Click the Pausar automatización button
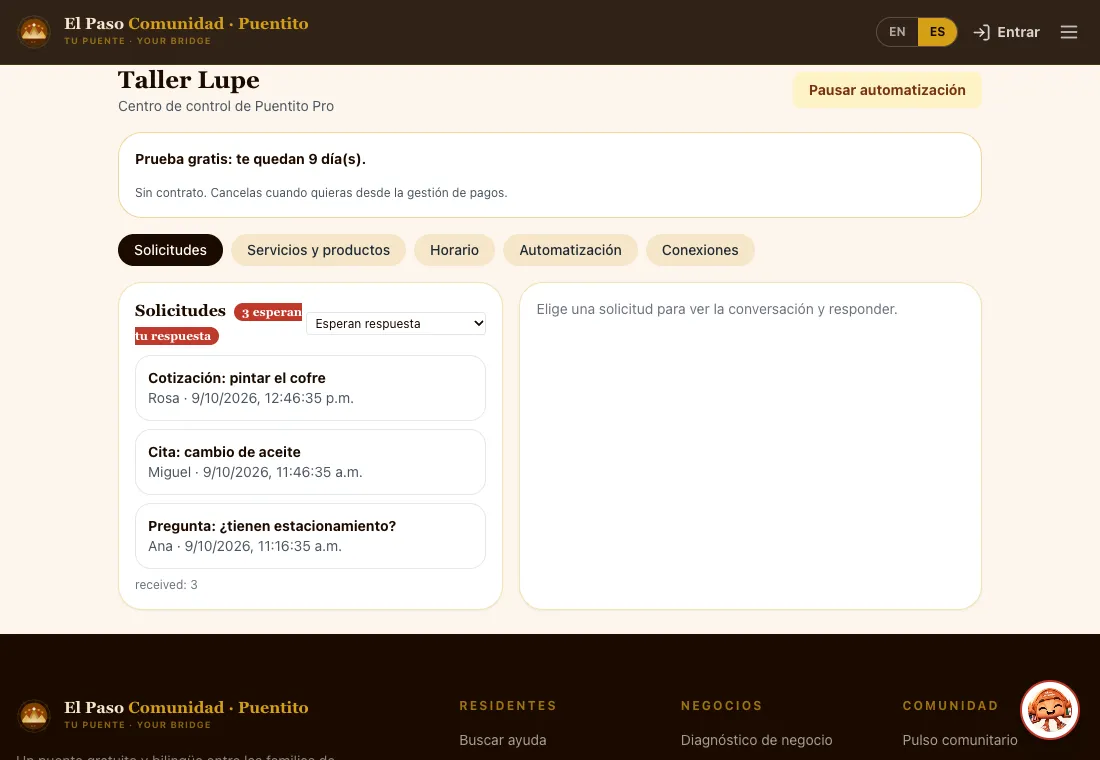 [x=887, y=90]
